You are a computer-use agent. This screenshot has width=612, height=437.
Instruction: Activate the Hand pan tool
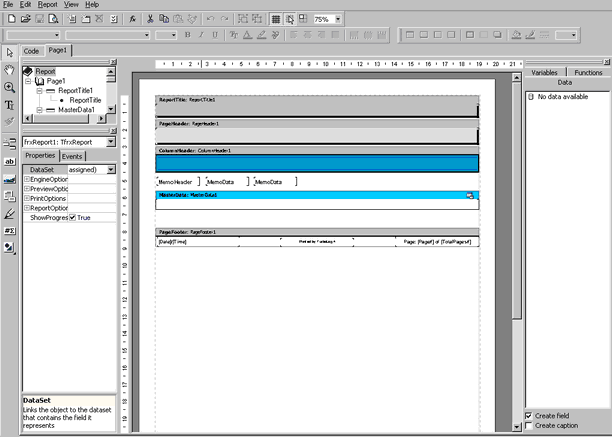coord(10,70)
